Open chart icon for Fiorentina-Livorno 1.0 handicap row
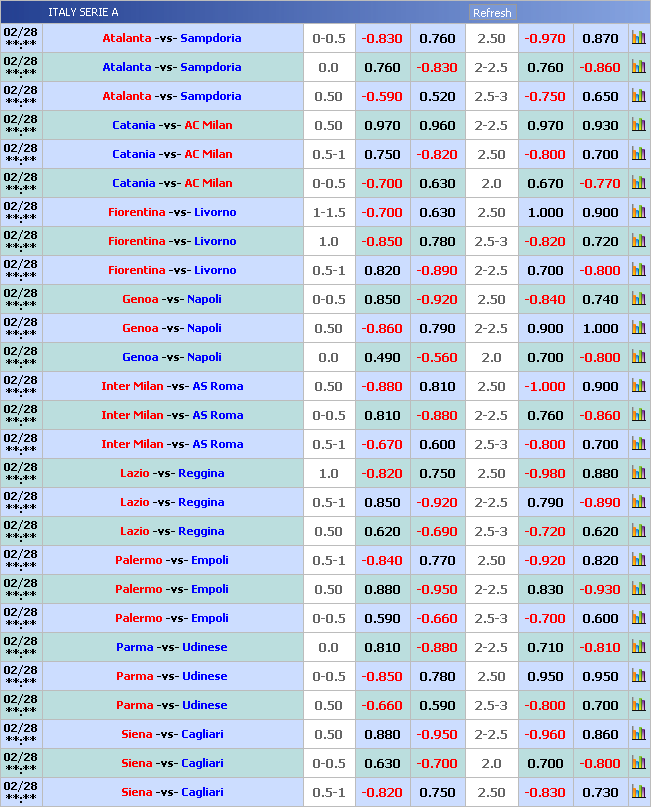The image size is (651, 807). (x=639, y=241)
